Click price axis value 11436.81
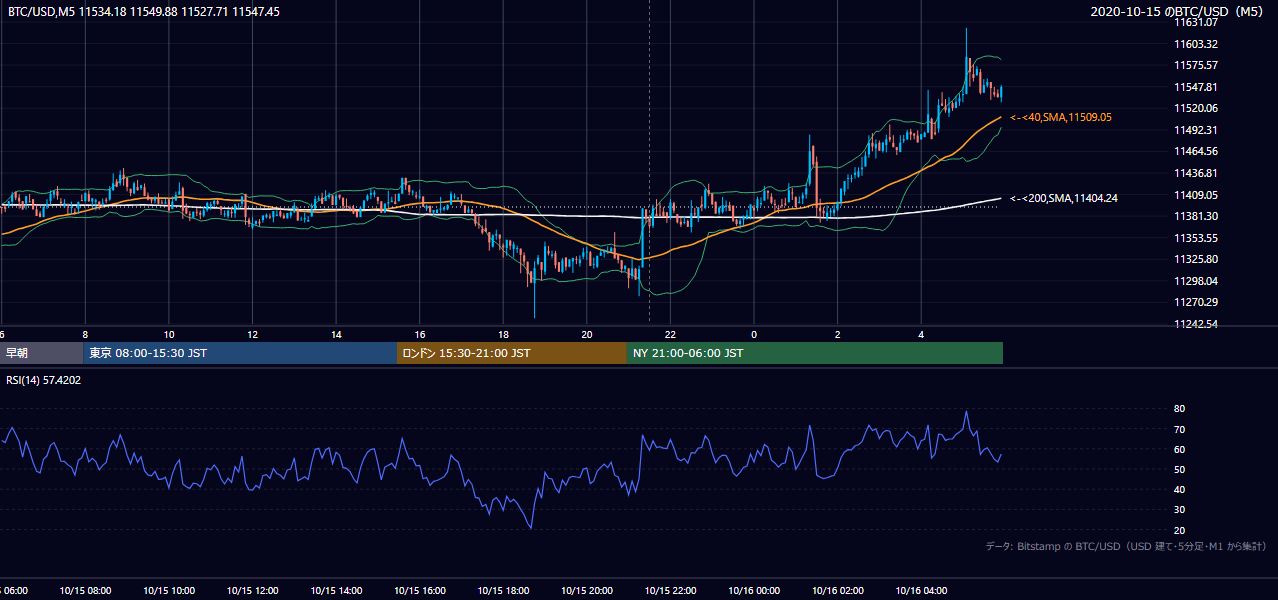The width and height of the screenshot is (1278, 600). pyautogui.click(x=1196, y=173)
